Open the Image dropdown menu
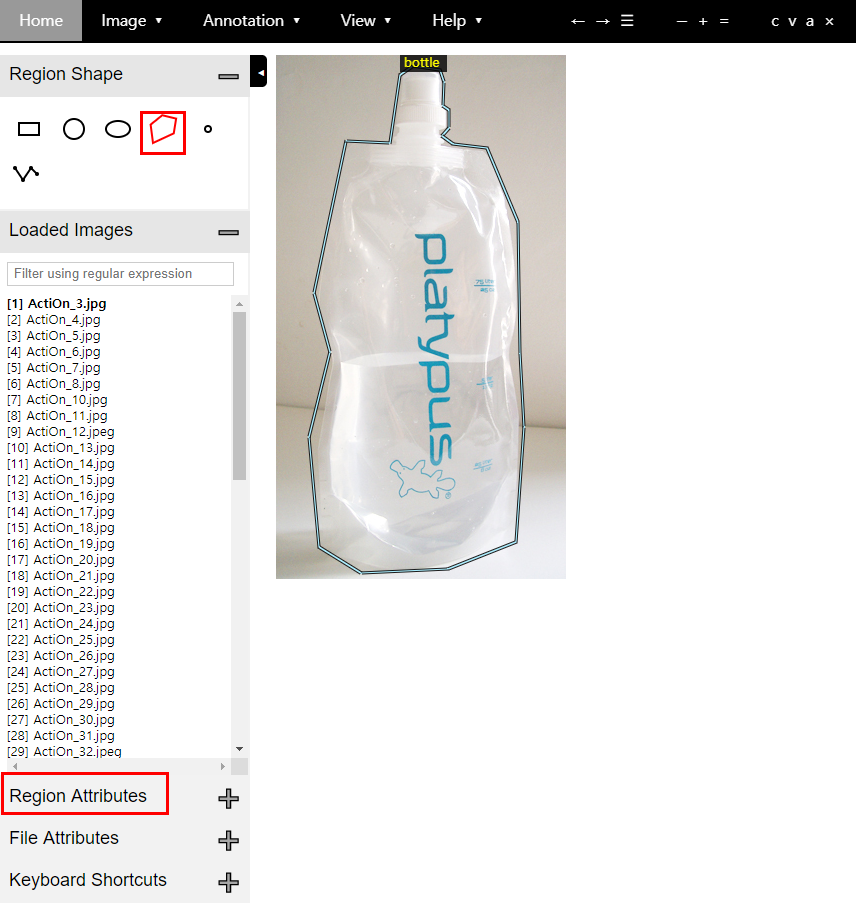This screenshot has height=908, width=856. 131,21
